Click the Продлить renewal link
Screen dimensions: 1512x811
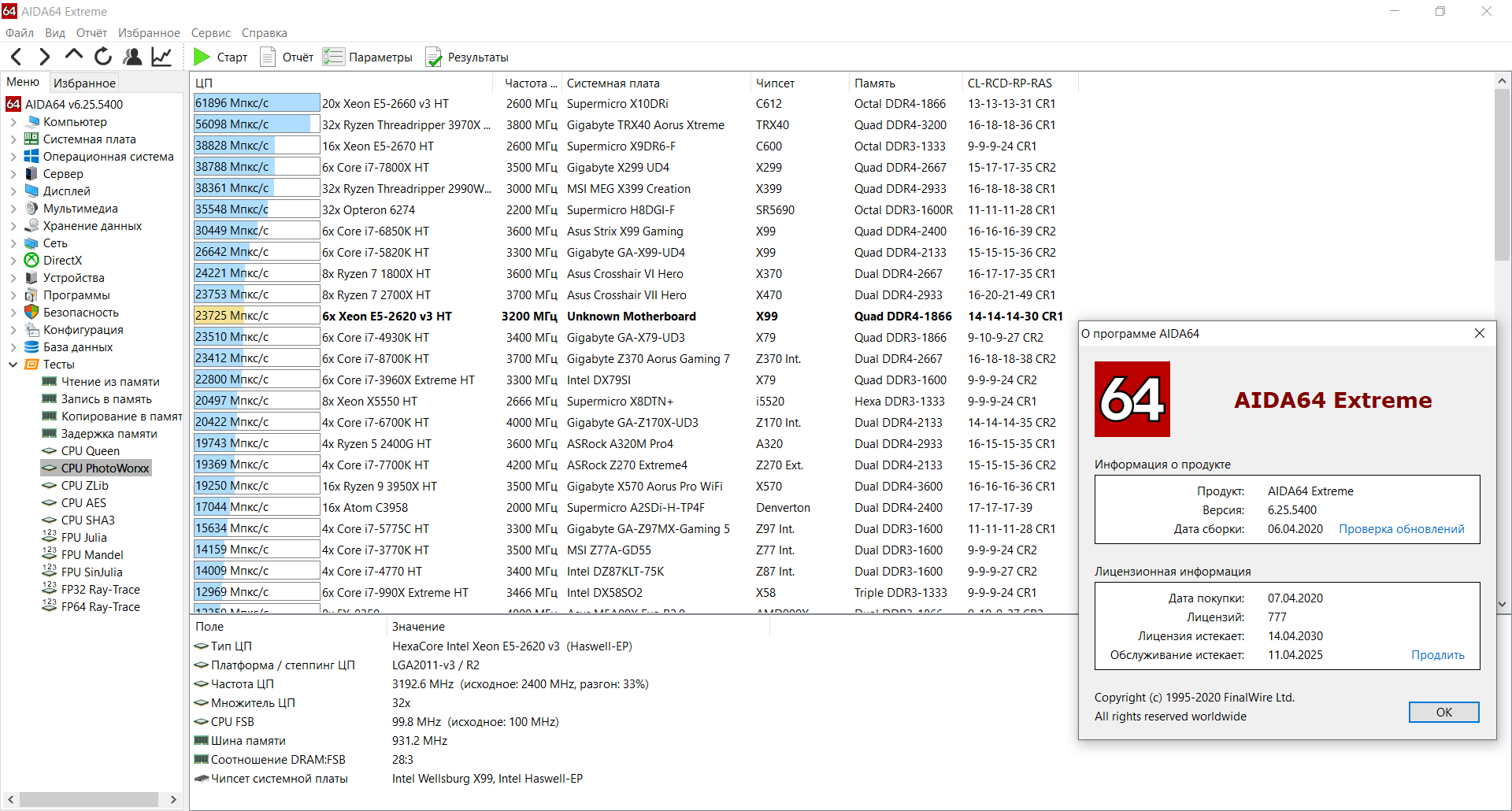click(x=1438, y=655)
